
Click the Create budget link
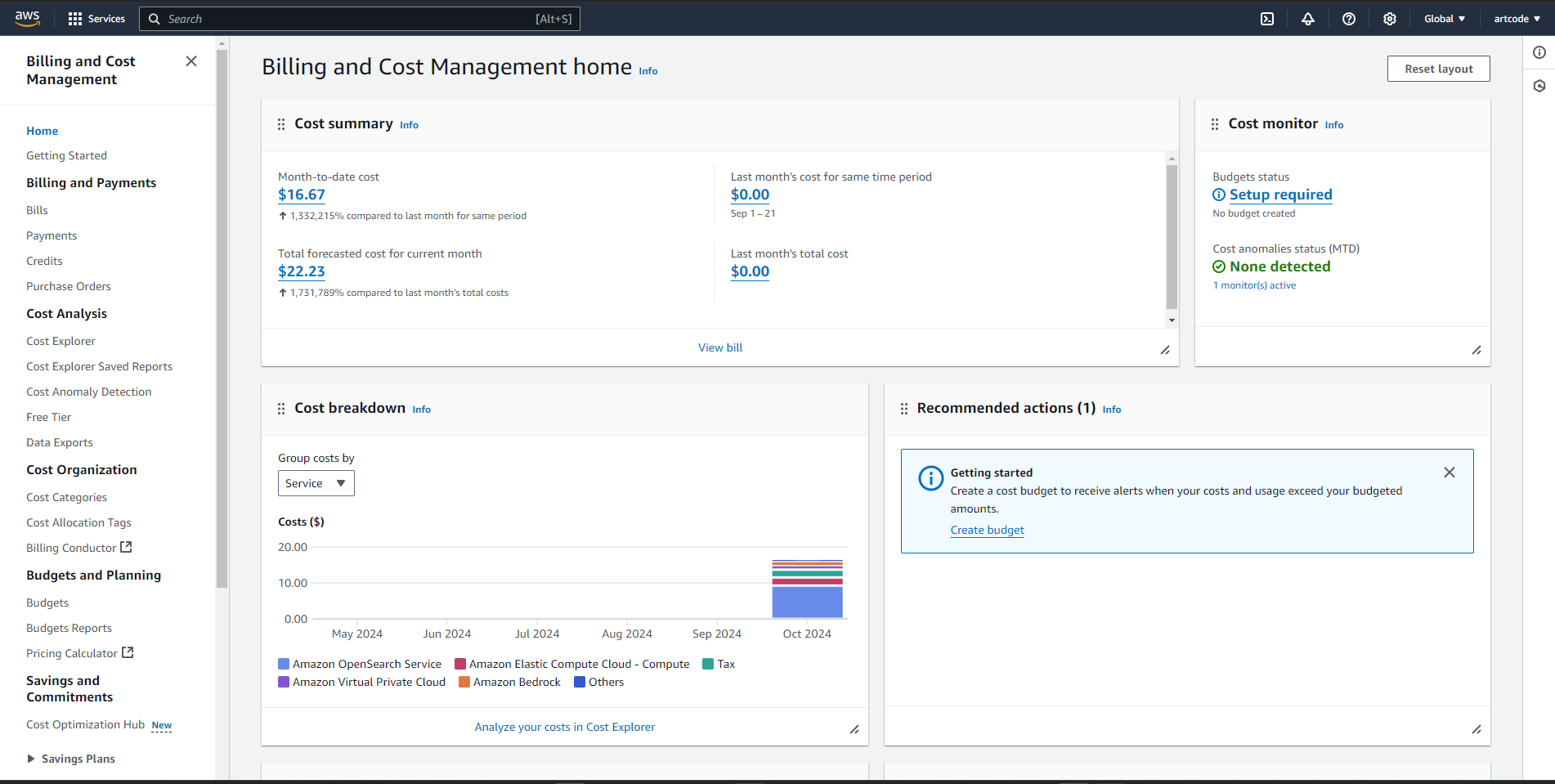(x=987, y=530)
